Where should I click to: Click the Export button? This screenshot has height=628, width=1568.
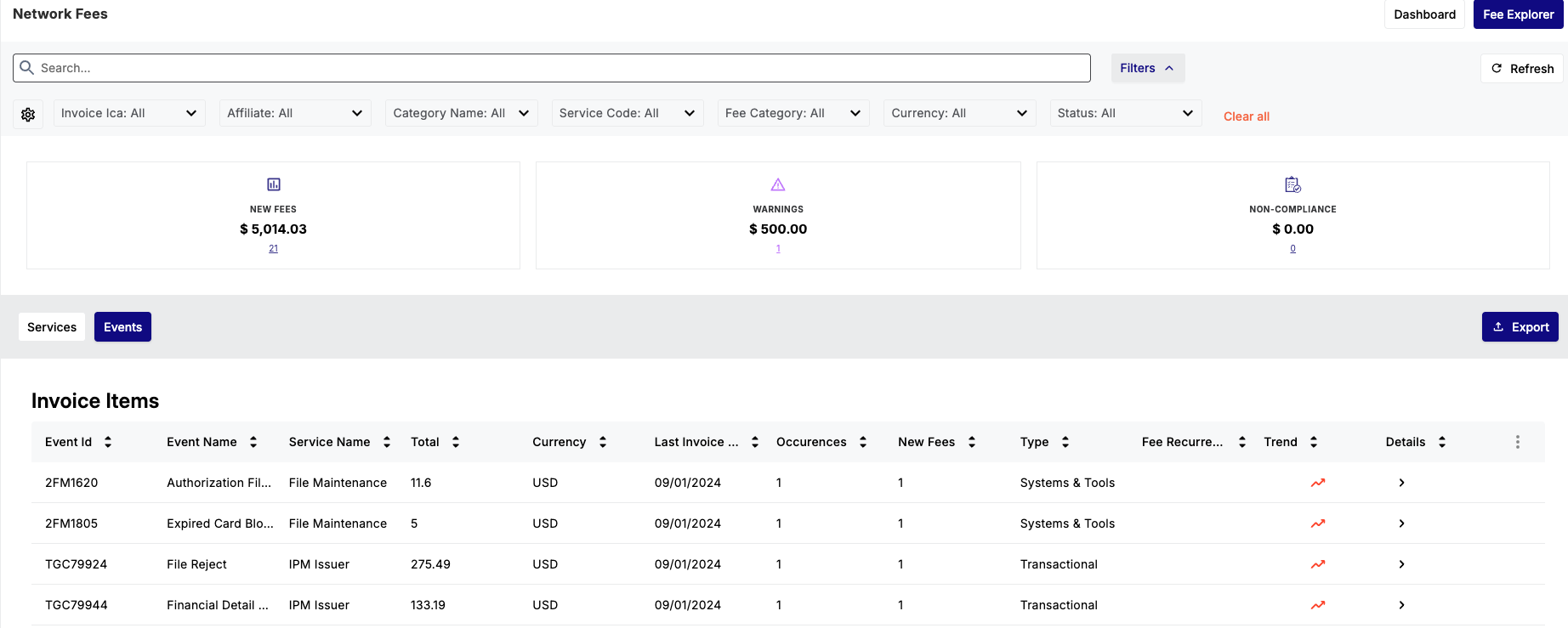click(1520, 327)
